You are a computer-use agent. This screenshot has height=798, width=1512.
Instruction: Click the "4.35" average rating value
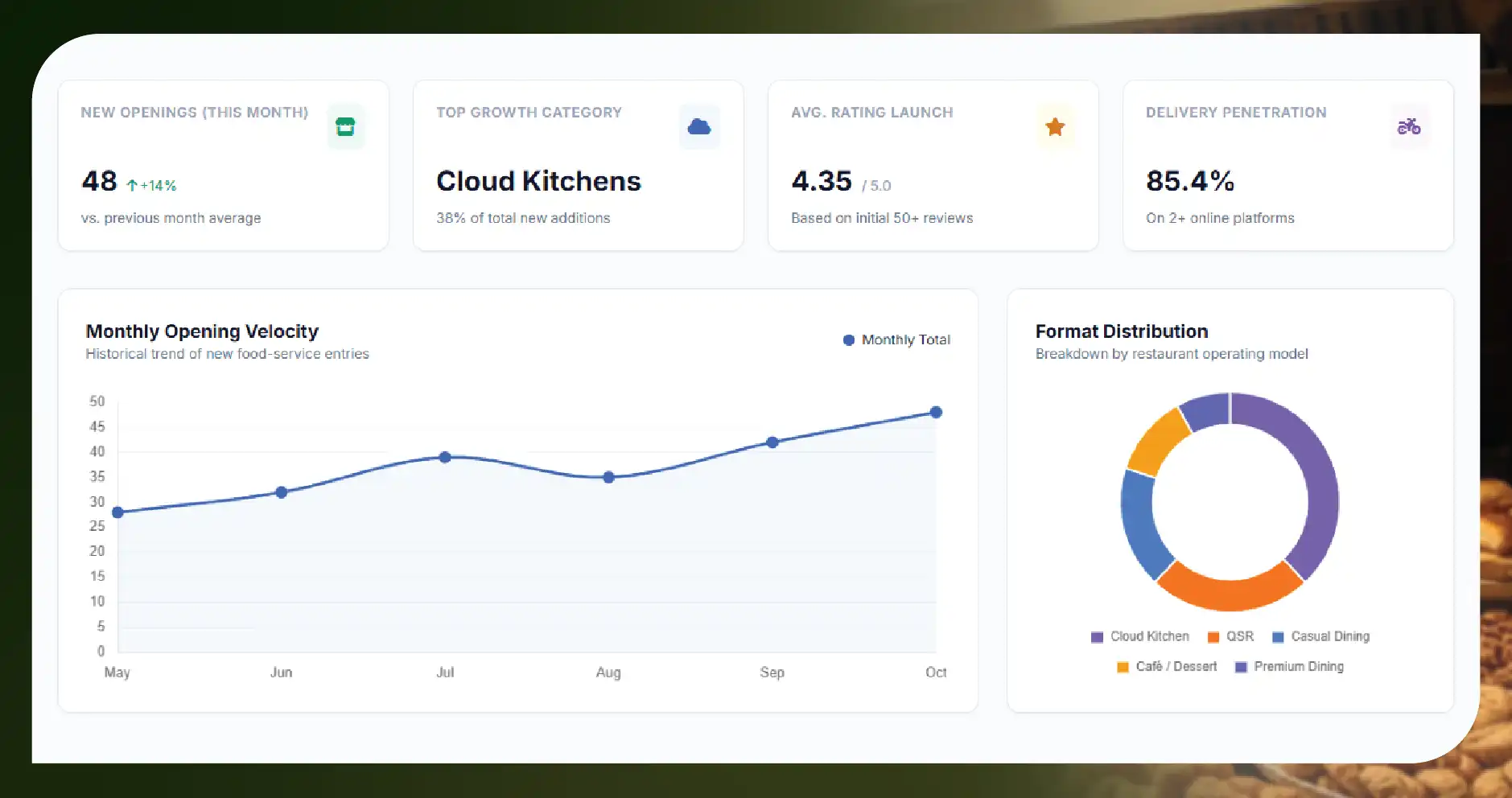pyautogui.click(x=822, y=181)
